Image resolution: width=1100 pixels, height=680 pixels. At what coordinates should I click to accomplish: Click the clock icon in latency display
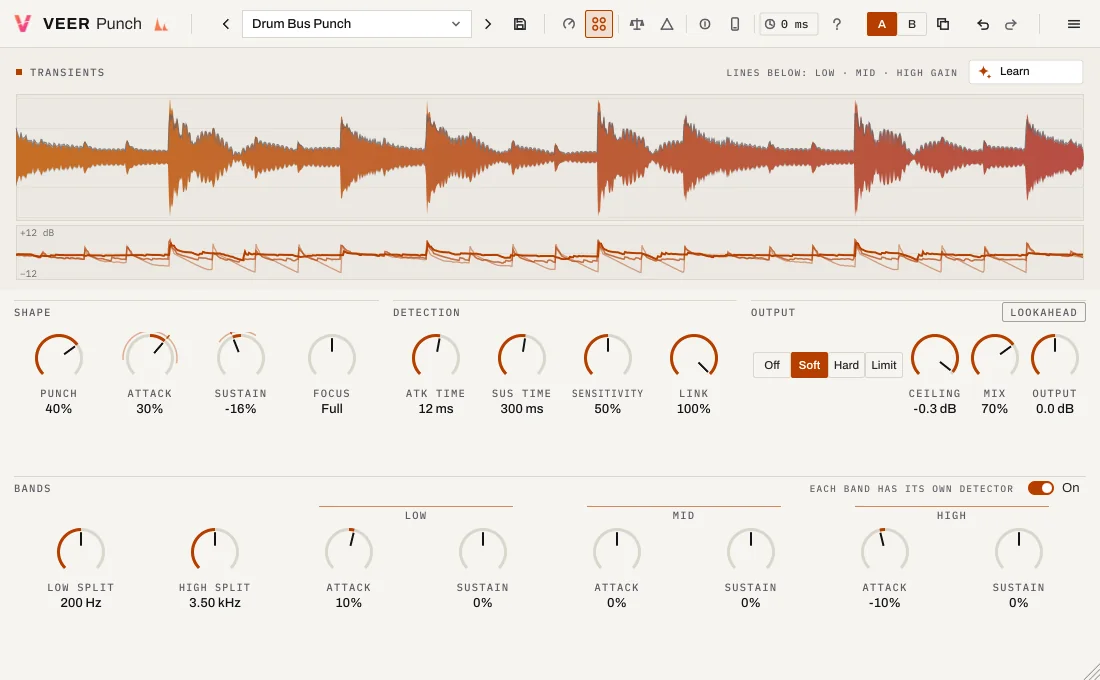click(770, 24)
